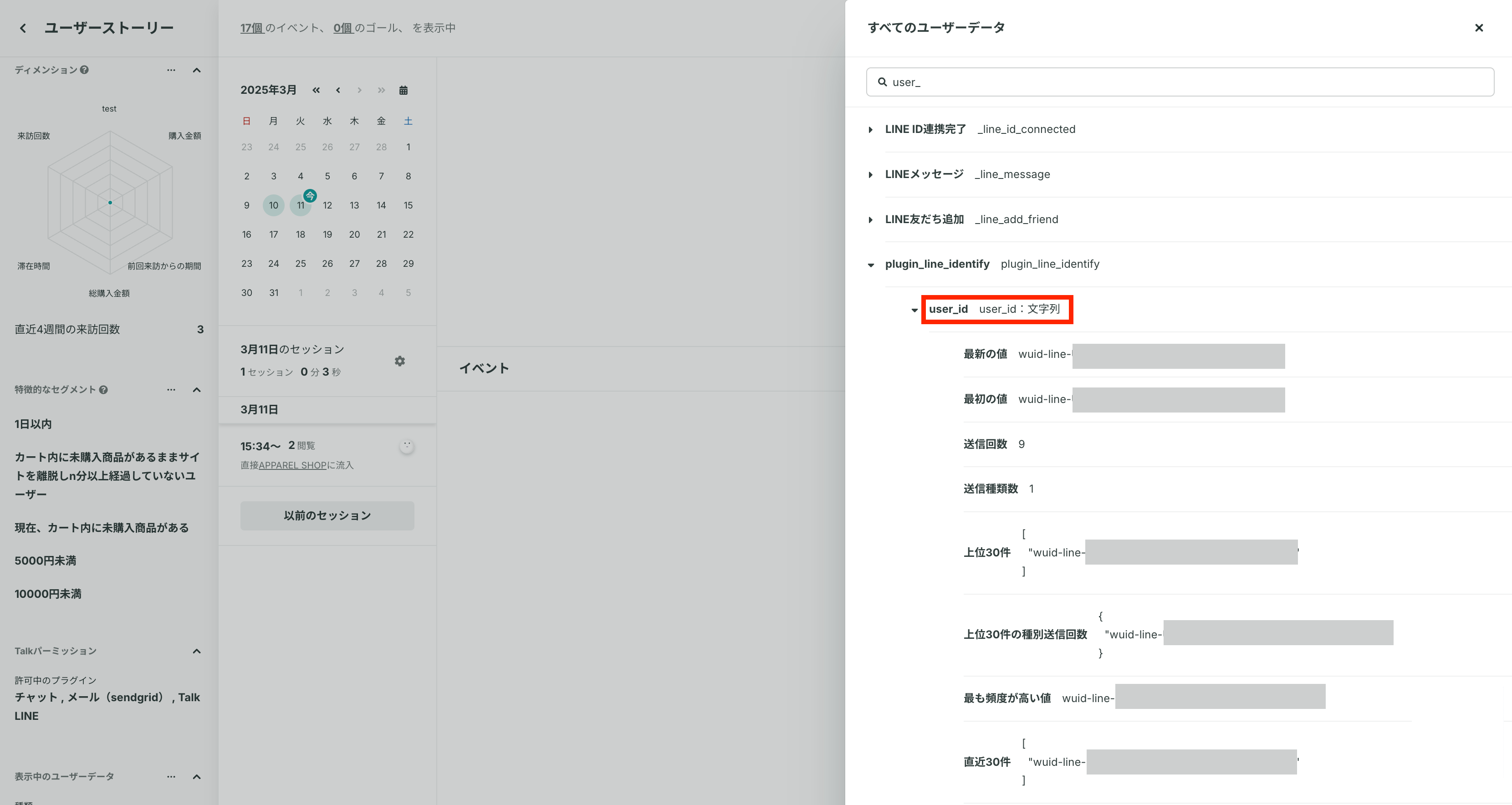Select March 1 in the calendar
This screenshot has width=1512, height=805.
(408, 147)
